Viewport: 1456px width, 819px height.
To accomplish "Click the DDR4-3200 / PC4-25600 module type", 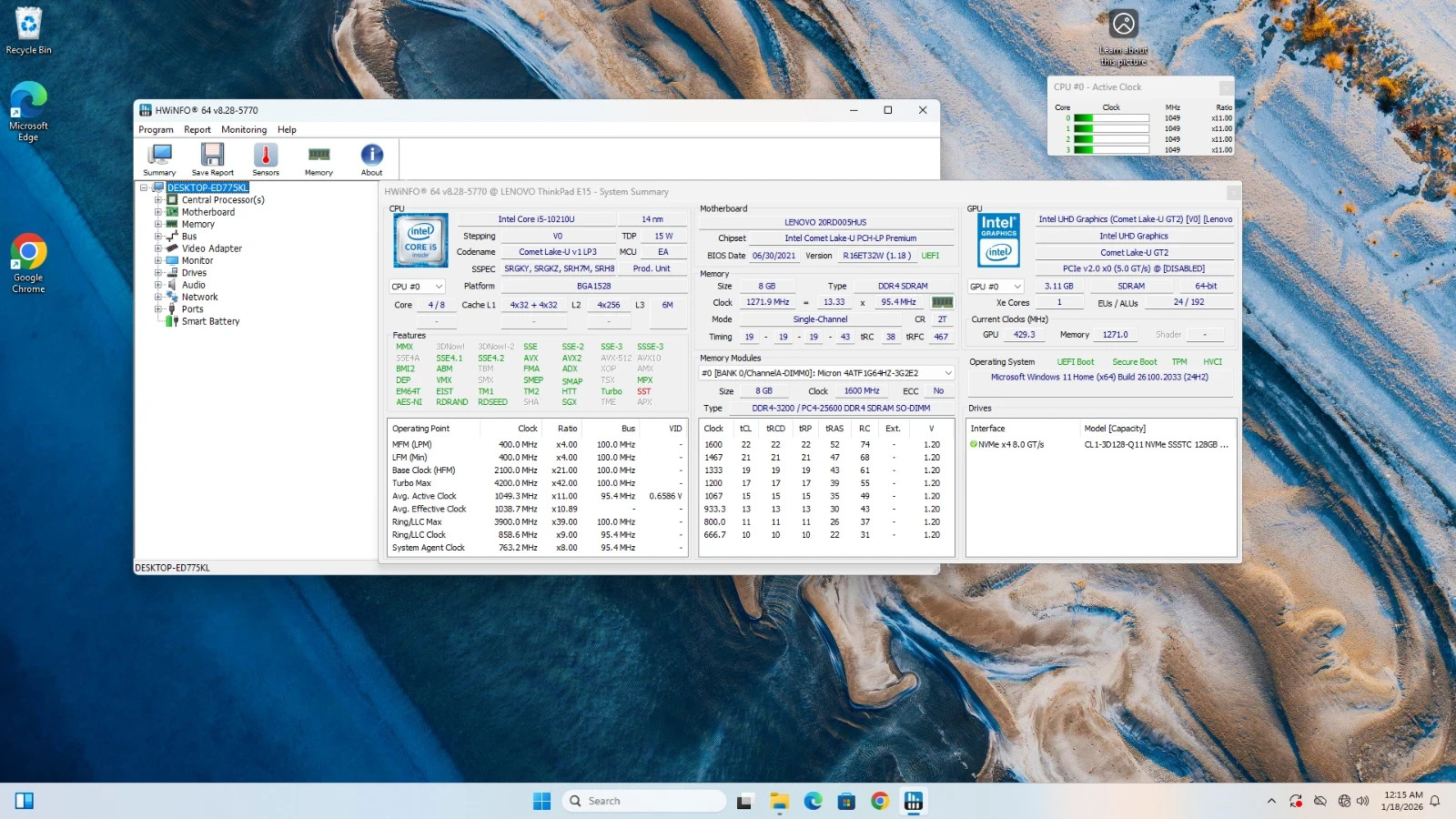I will [841, 409].
